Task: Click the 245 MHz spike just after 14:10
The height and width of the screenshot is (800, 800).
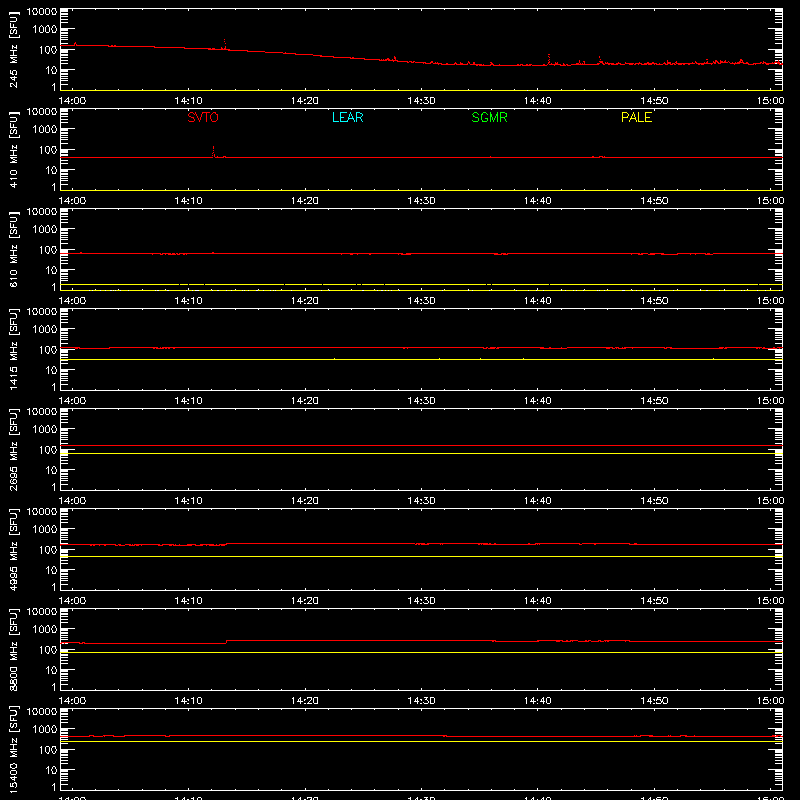Action: [224, 44]
